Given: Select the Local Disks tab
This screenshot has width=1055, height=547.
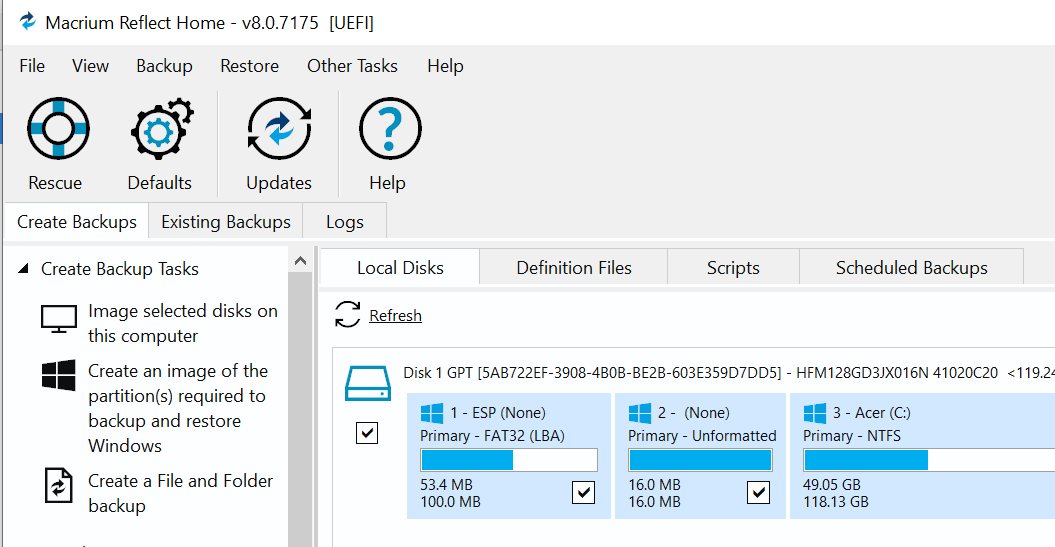Looking at the screenshot, I should (400, 268).
